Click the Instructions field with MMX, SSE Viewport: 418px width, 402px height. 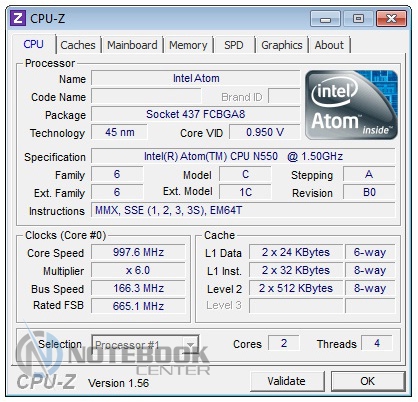click(243, 210)
